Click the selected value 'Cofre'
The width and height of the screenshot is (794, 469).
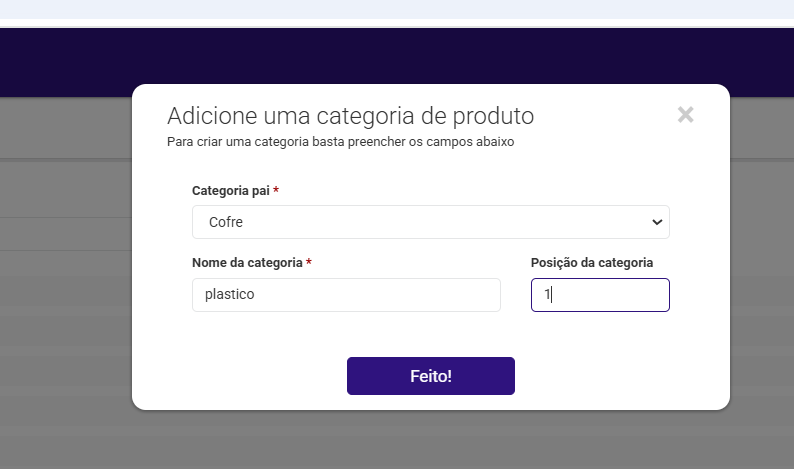click(x=226, y=222)
